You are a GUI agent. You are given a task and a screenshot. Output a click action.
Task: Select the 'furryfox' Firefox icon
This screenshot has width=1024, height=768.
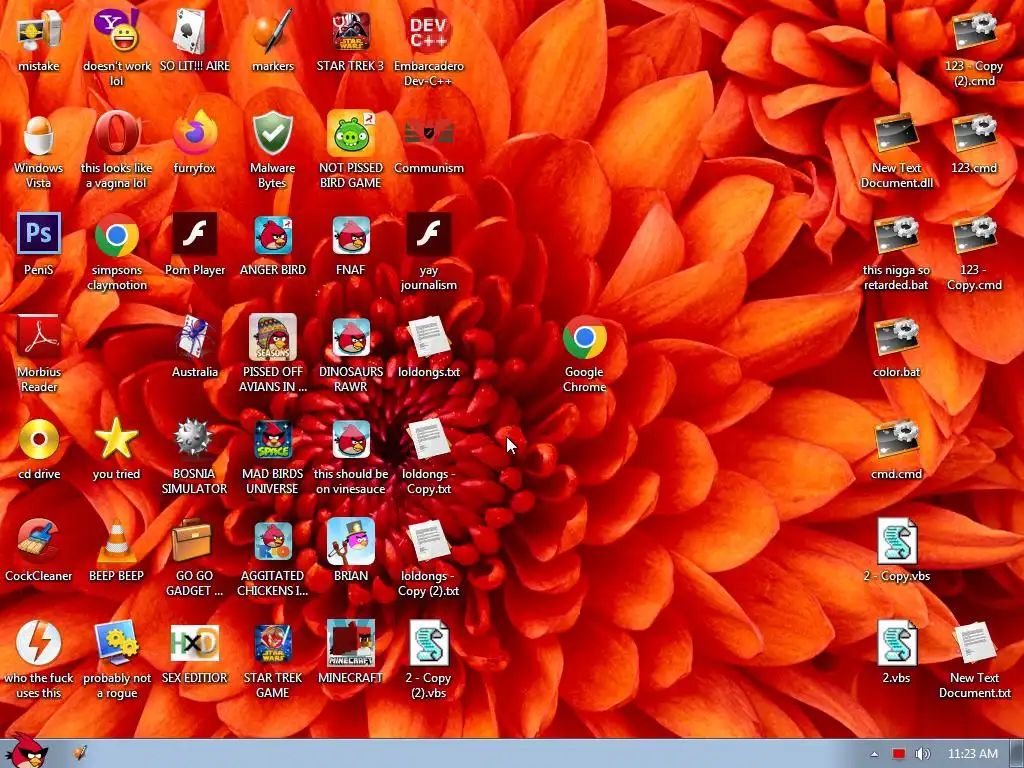click(x=195, y=133)
